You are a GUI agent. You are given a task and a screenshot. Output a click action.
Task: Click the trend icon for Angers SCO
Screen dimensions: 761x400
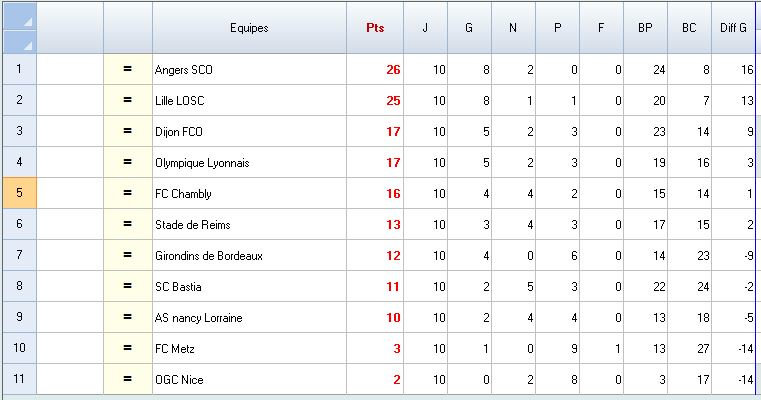(127, 70)
